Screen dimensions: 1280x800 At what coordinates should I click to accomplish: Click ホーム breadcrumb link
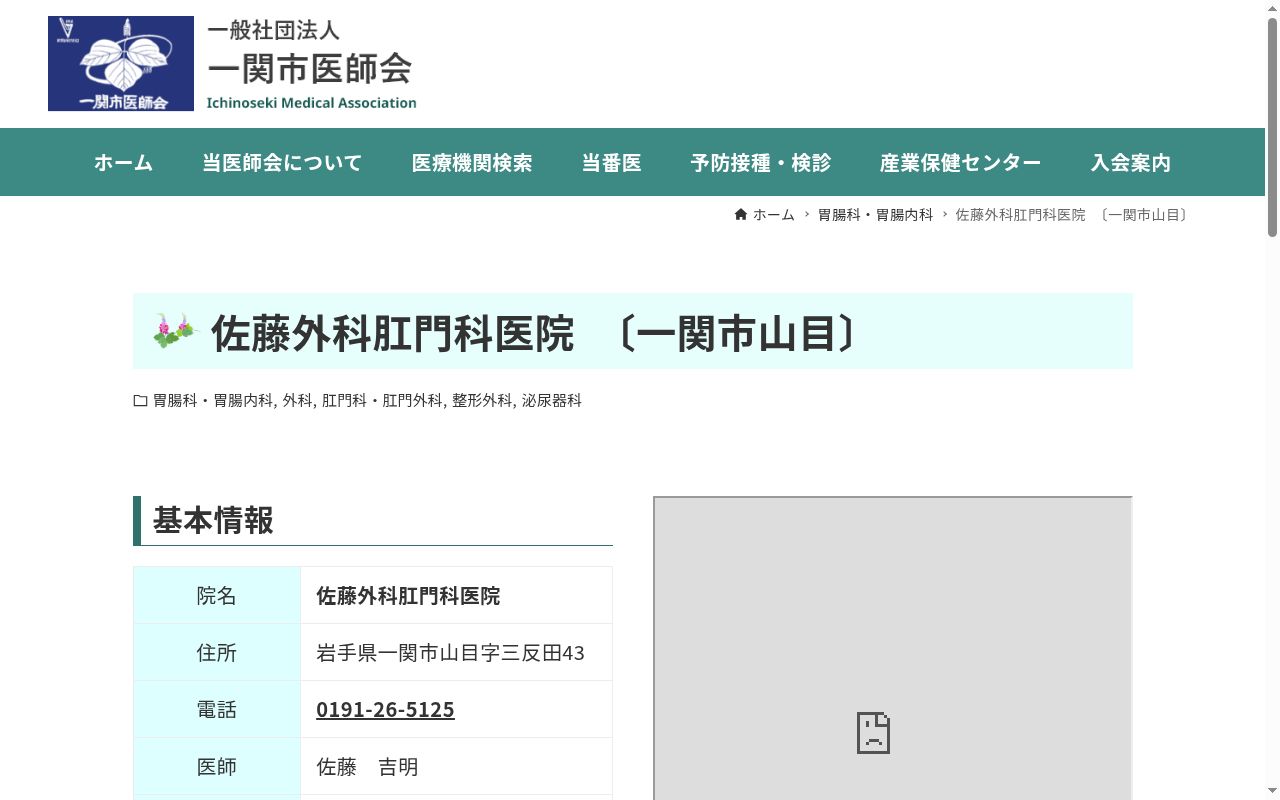[x=774, y=215]
